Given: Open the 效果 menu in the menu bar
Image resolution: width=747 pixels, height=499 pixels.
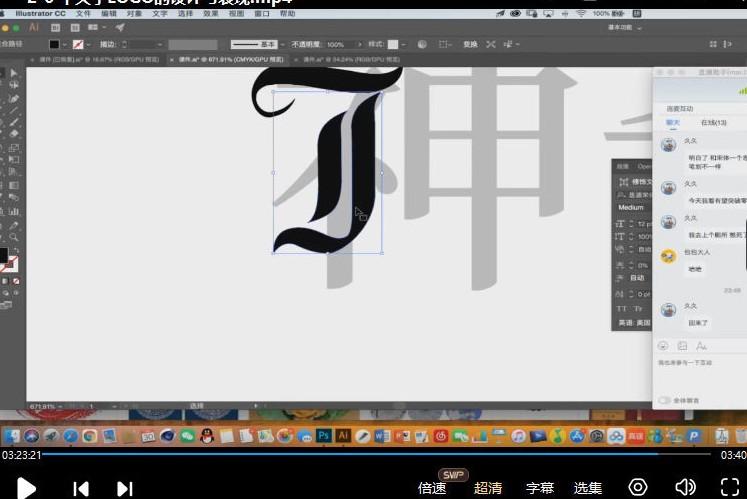Looking at the screenshot, I should coord(212,14).
